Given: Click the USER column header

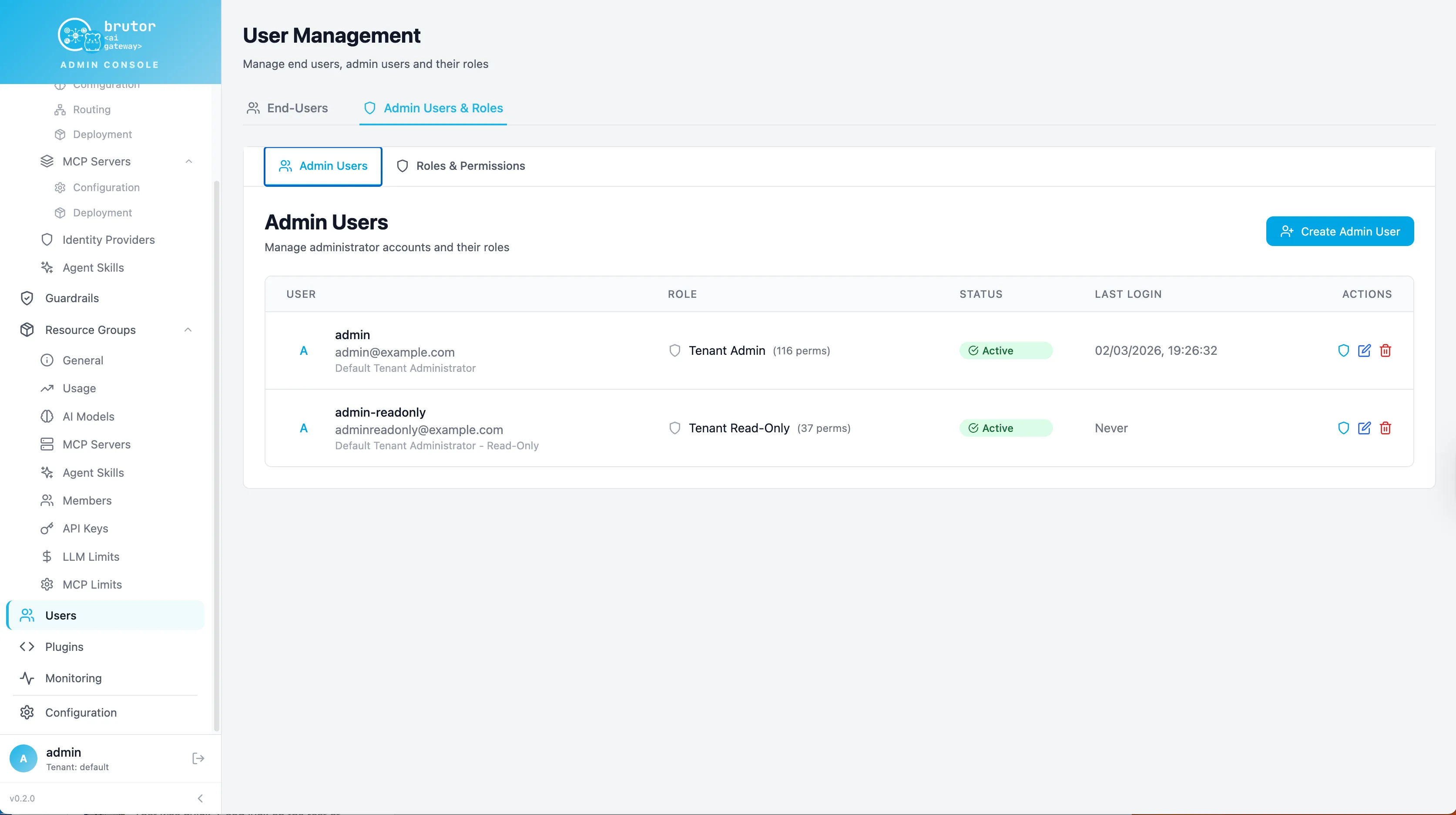Looking at the screenshot, I should [x=301, y=294].
